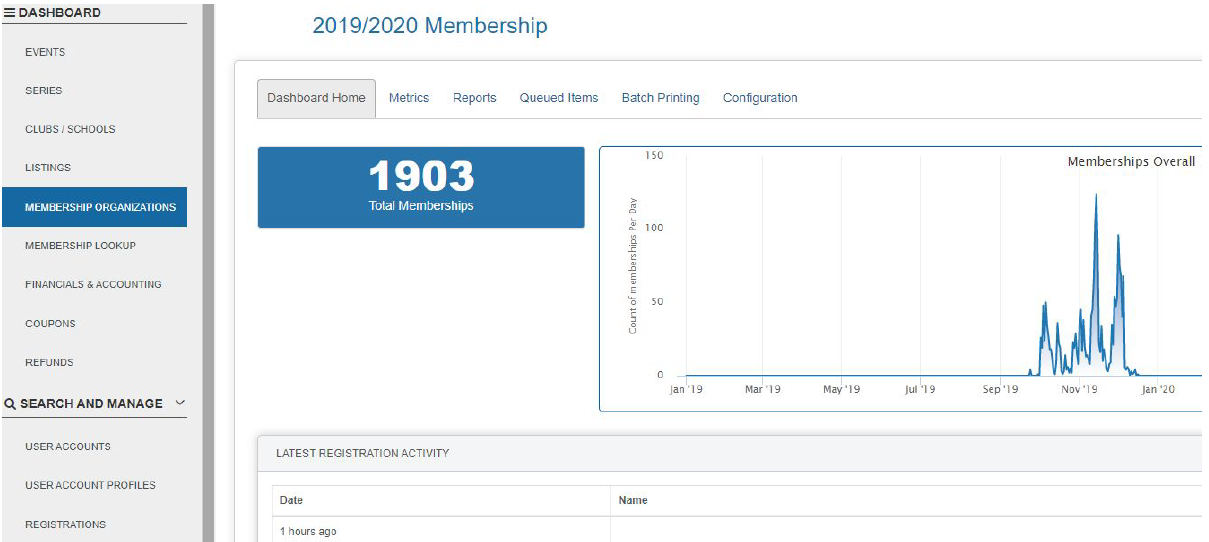The image size is (1209, 542).
Task: Click the peak of the Memberships Overall chart
Action: 1096,195
